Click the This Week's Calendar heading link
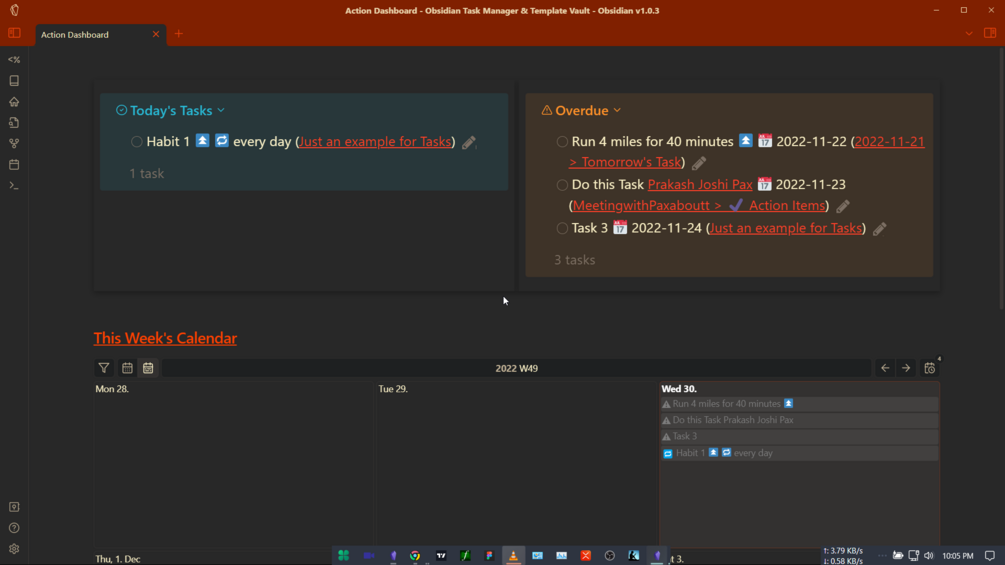 tap(165, 338)
